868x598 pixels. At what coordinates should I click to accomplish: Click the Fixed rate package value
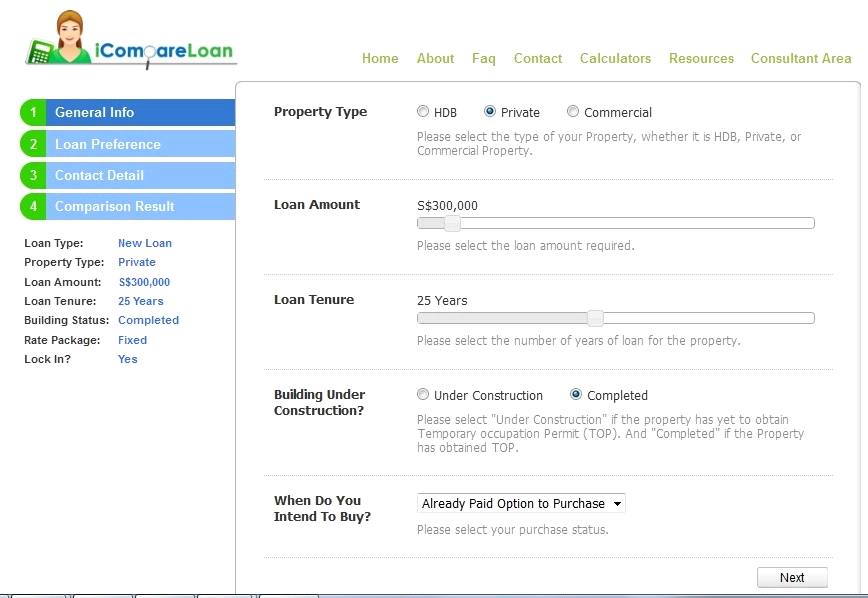[x=132, y=340]
